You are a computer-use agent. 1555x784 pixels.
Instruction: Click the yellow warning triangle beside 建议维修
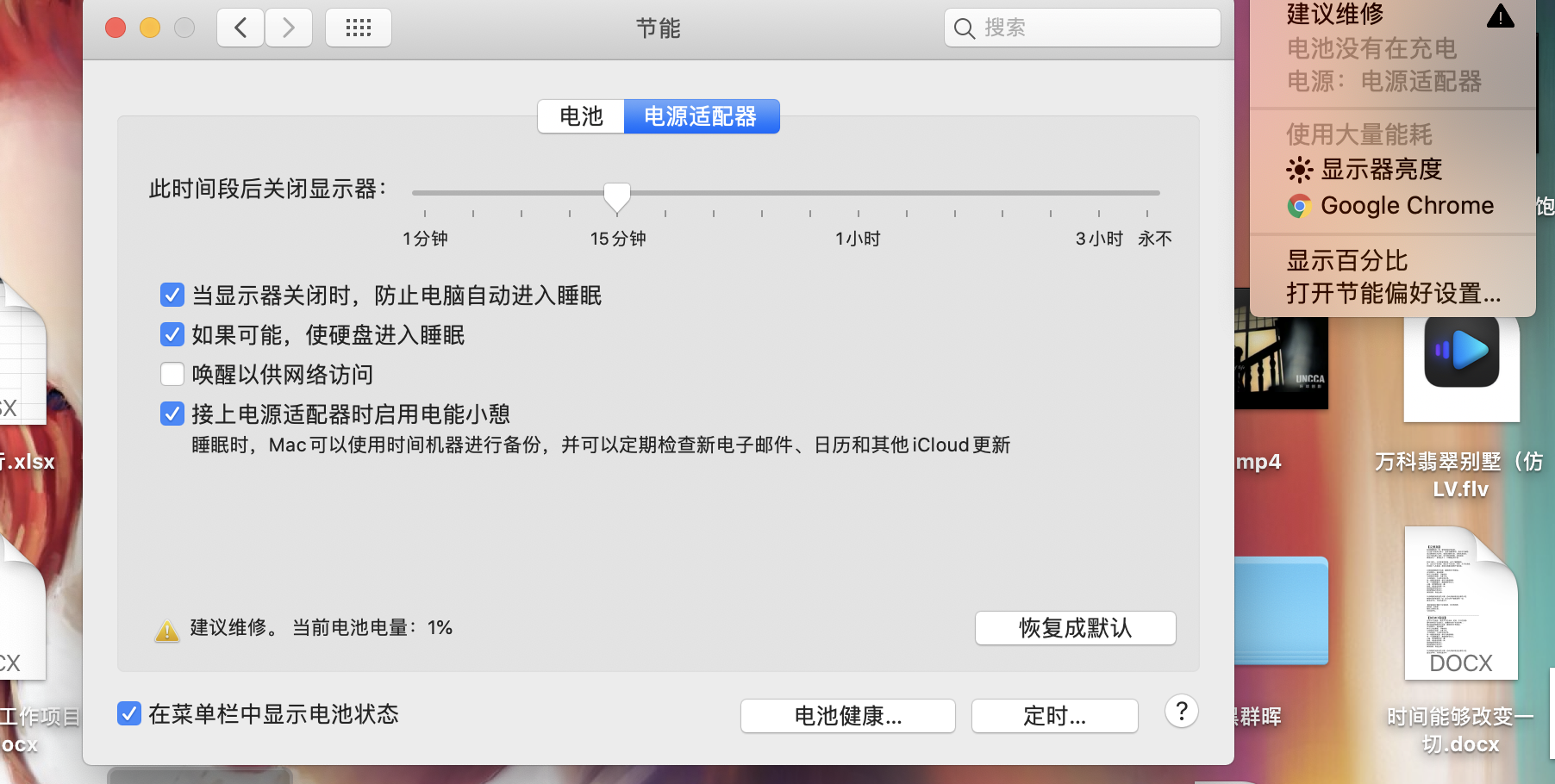tap(167, 630)
